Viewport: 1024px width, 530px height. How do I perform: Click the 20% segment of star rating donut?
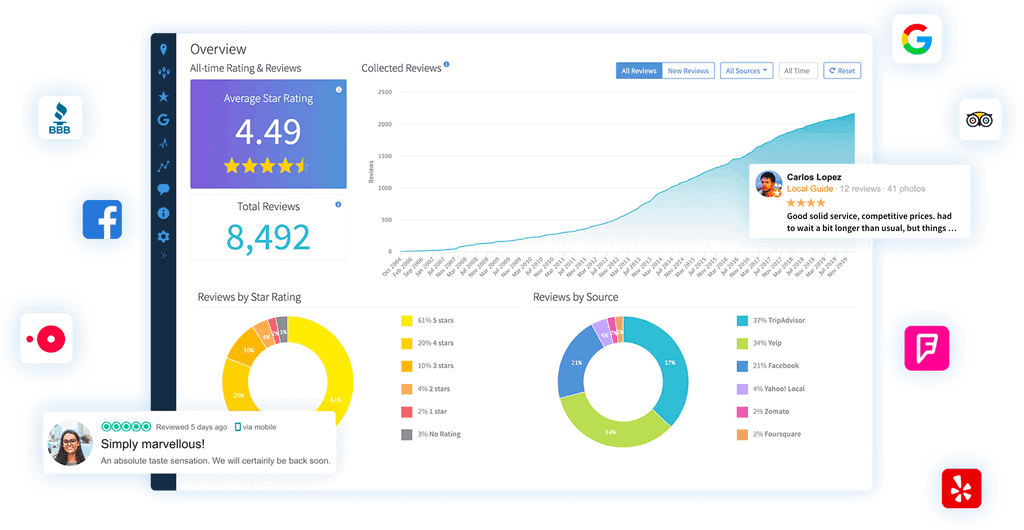(x=236, y=389)
